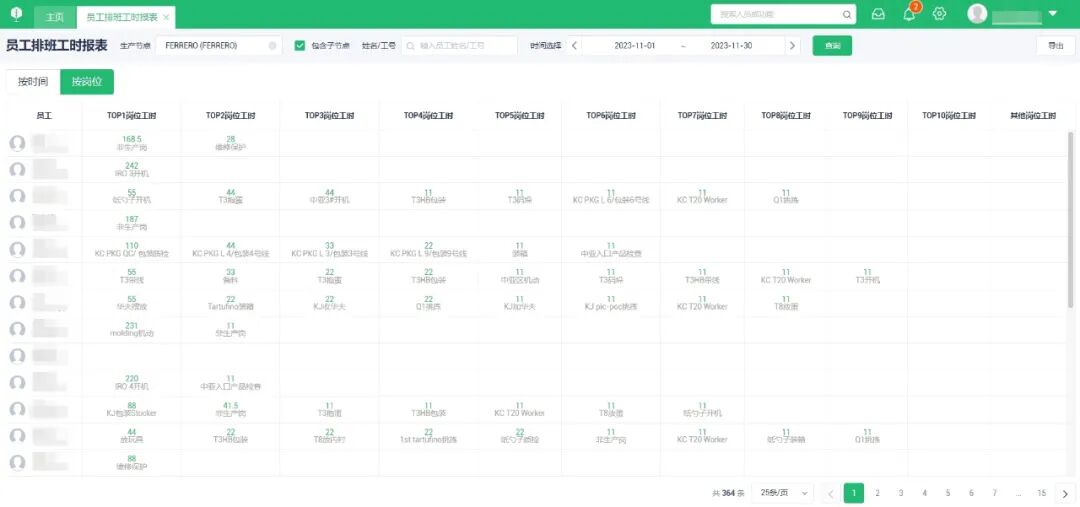Expand the user account dropdown arrow
The width and height of the screenshot is (1080, 507).
click(x=1052, y=14)
